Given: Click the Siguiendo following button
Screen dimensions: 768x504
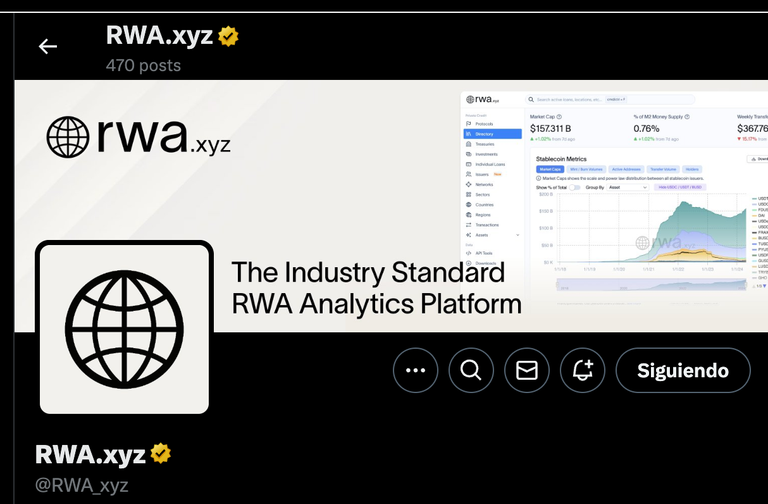Looking at the screenshot, I should 683,370.
